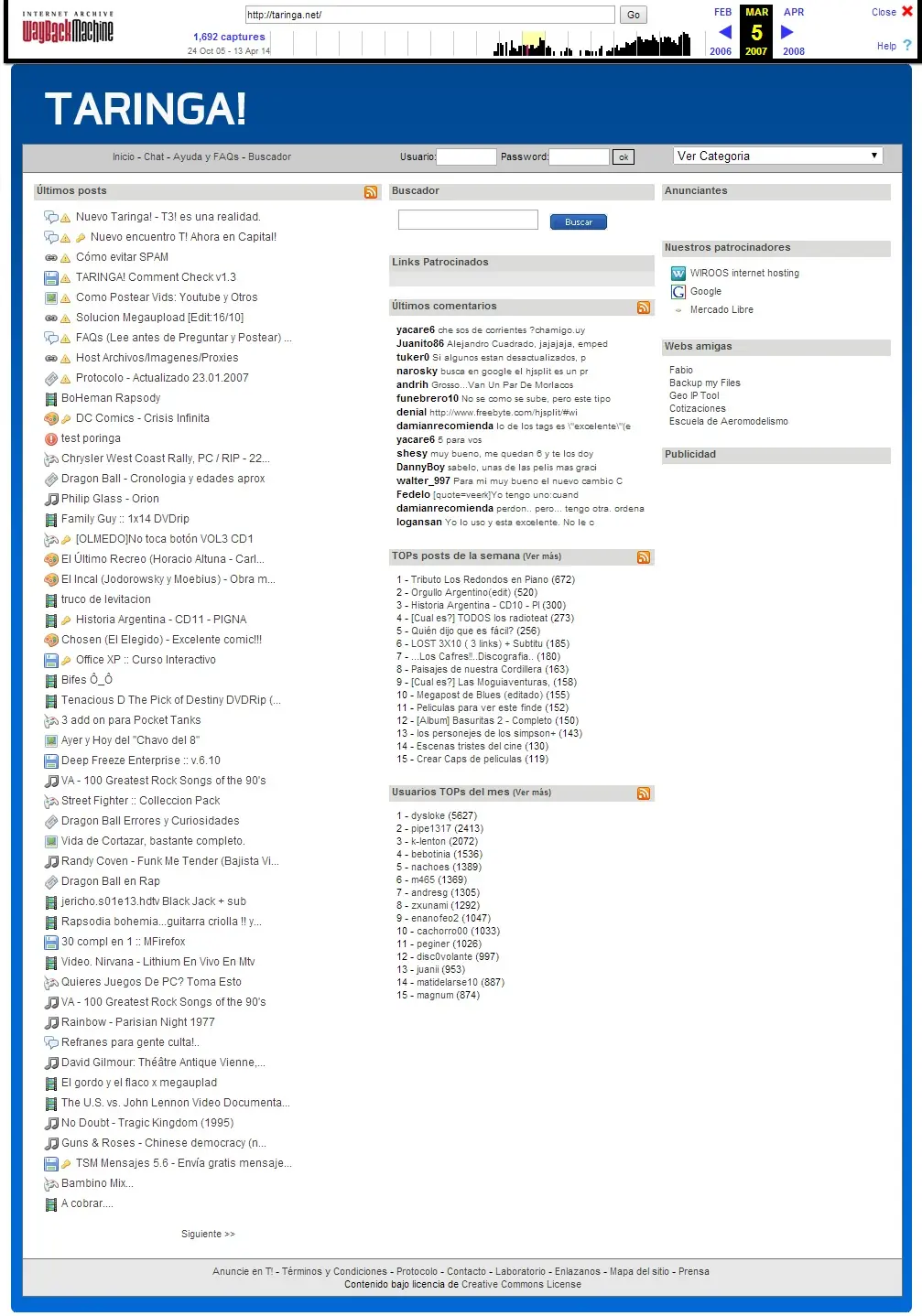922x1316 pixels.
Task: Click the icon beside Dragon Ball en Rap
Action: [x=51, y=882]
